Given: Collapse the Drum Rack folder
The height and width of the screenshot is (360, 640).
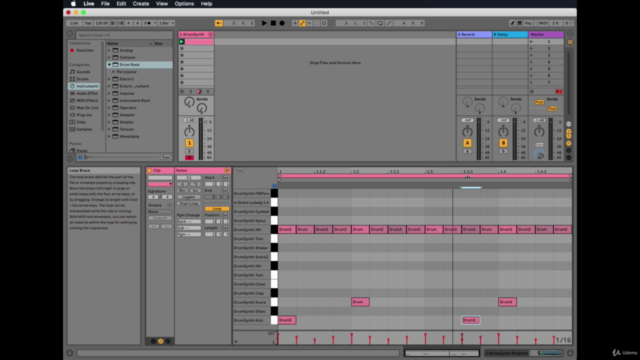Looking at the screenshot, I should (109, 64).
